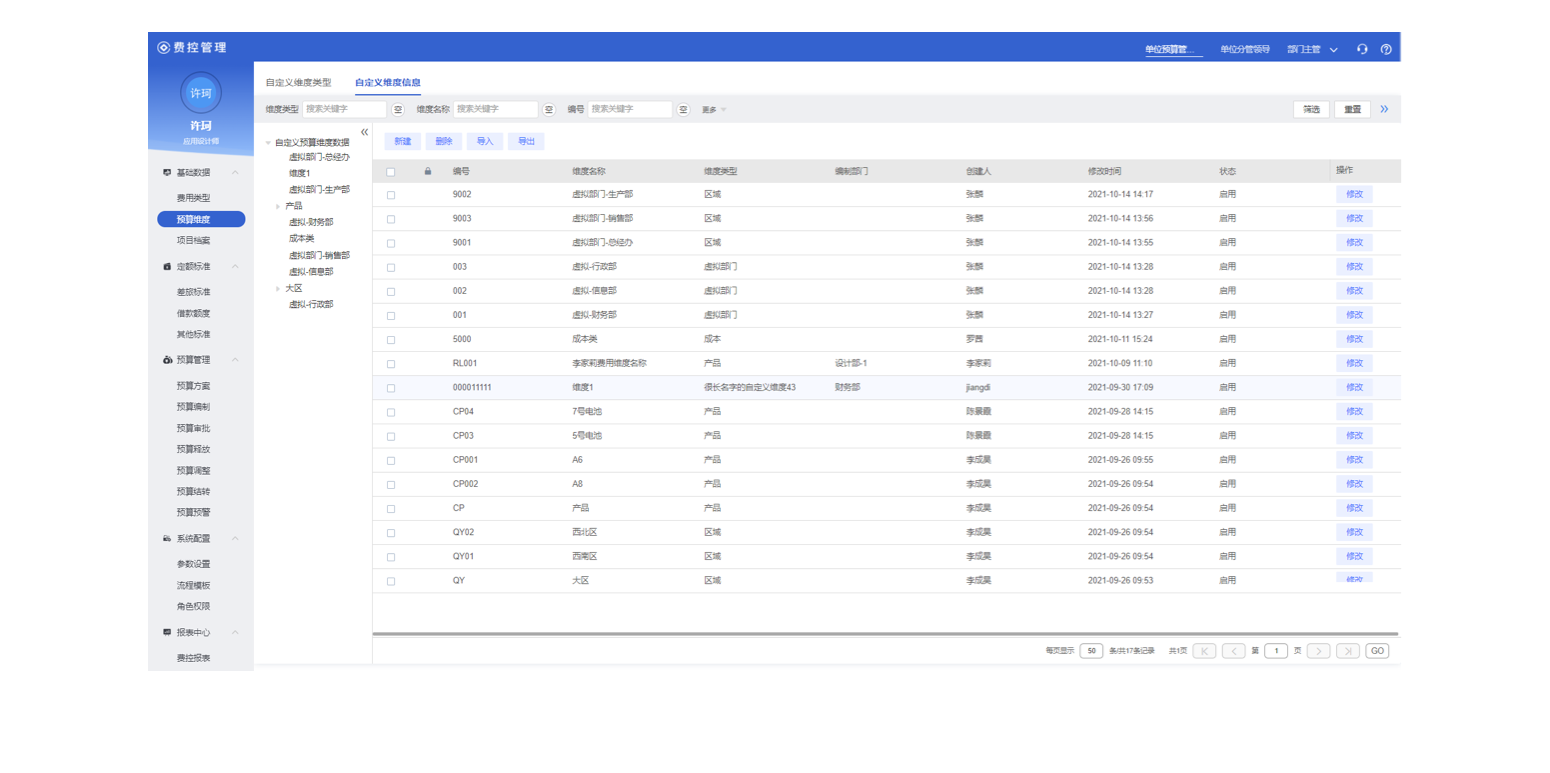
Task: Click the double-right arrow next to 重置
Action: (x=1384, y=109)
